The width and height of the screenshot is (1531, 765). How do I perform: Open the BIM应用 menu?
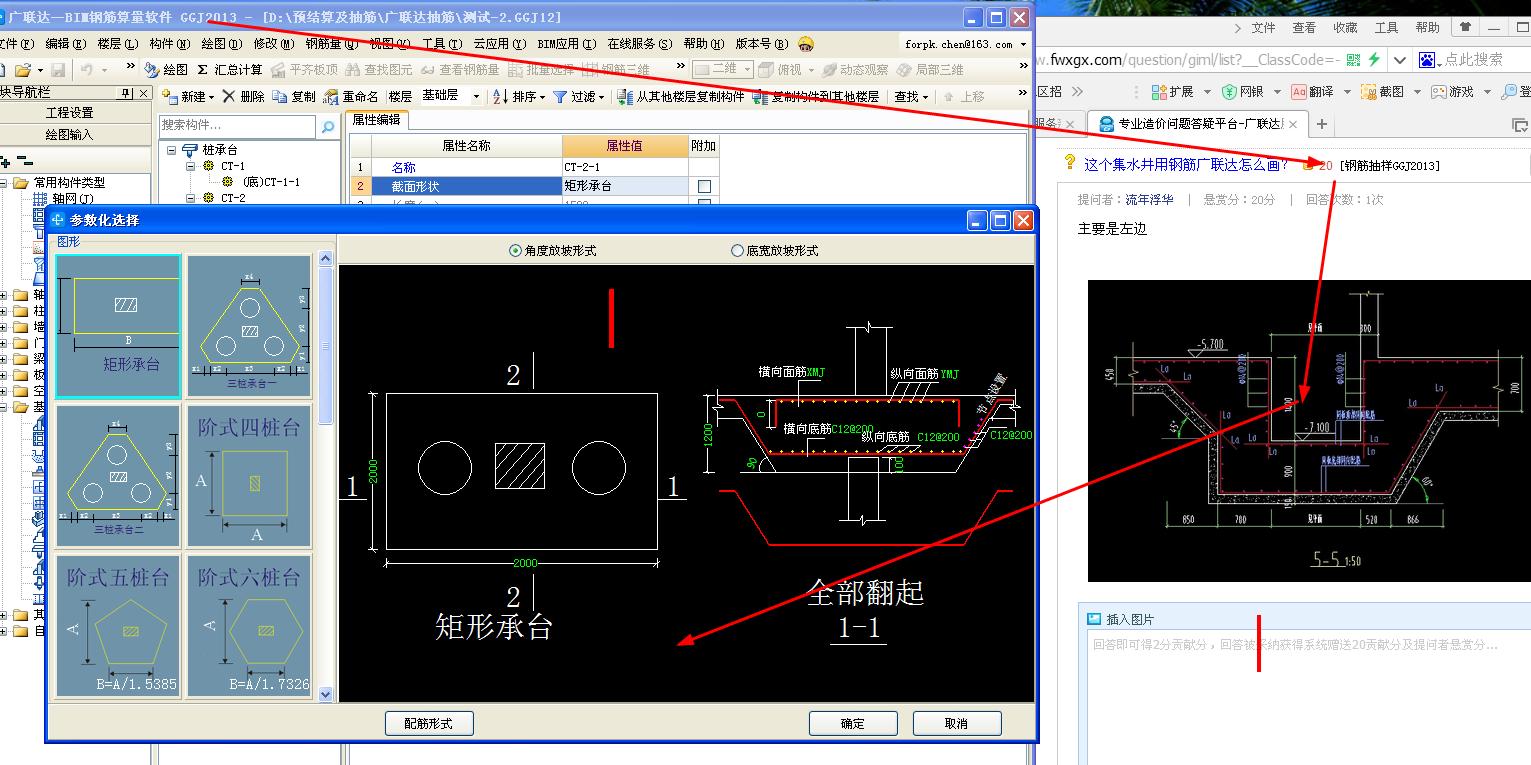pyautogui.click(x=566, y=44)
